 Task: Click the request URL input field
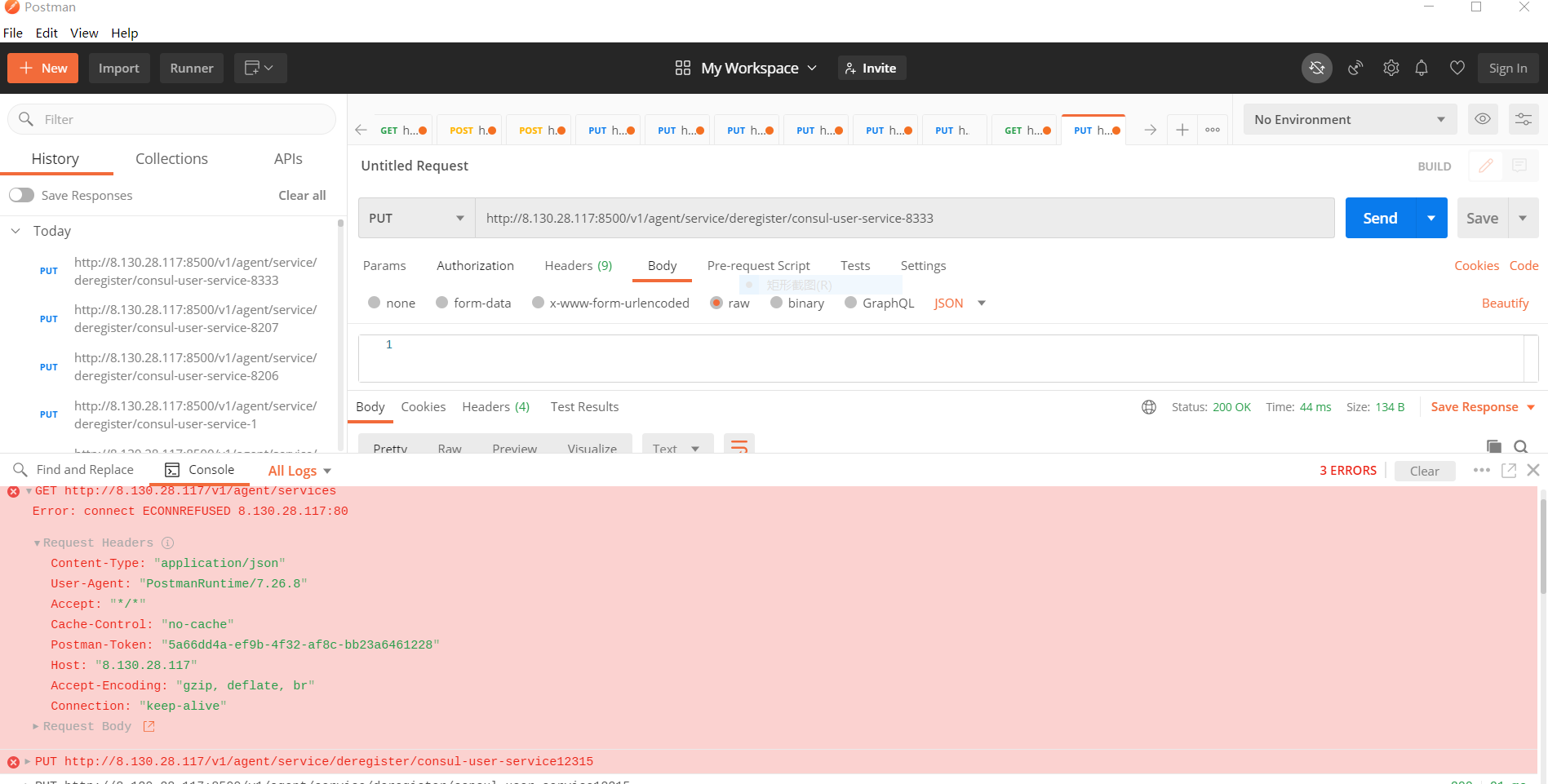point(904,218)
